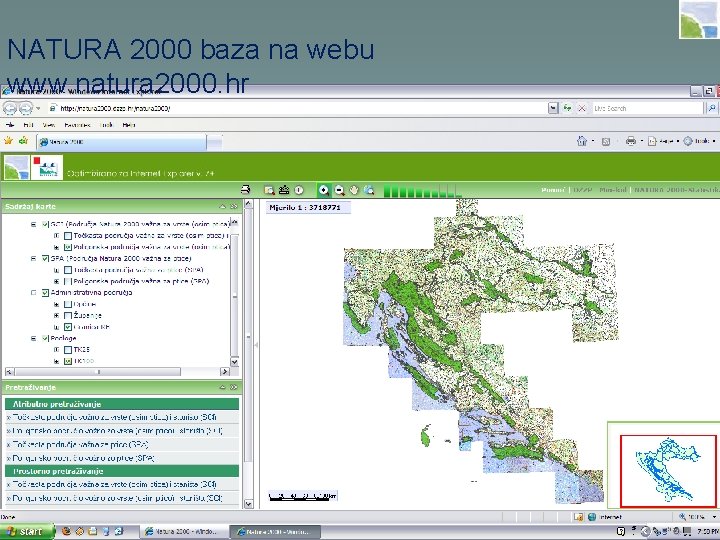Open the Favorites menu

[x=77, y=125]
